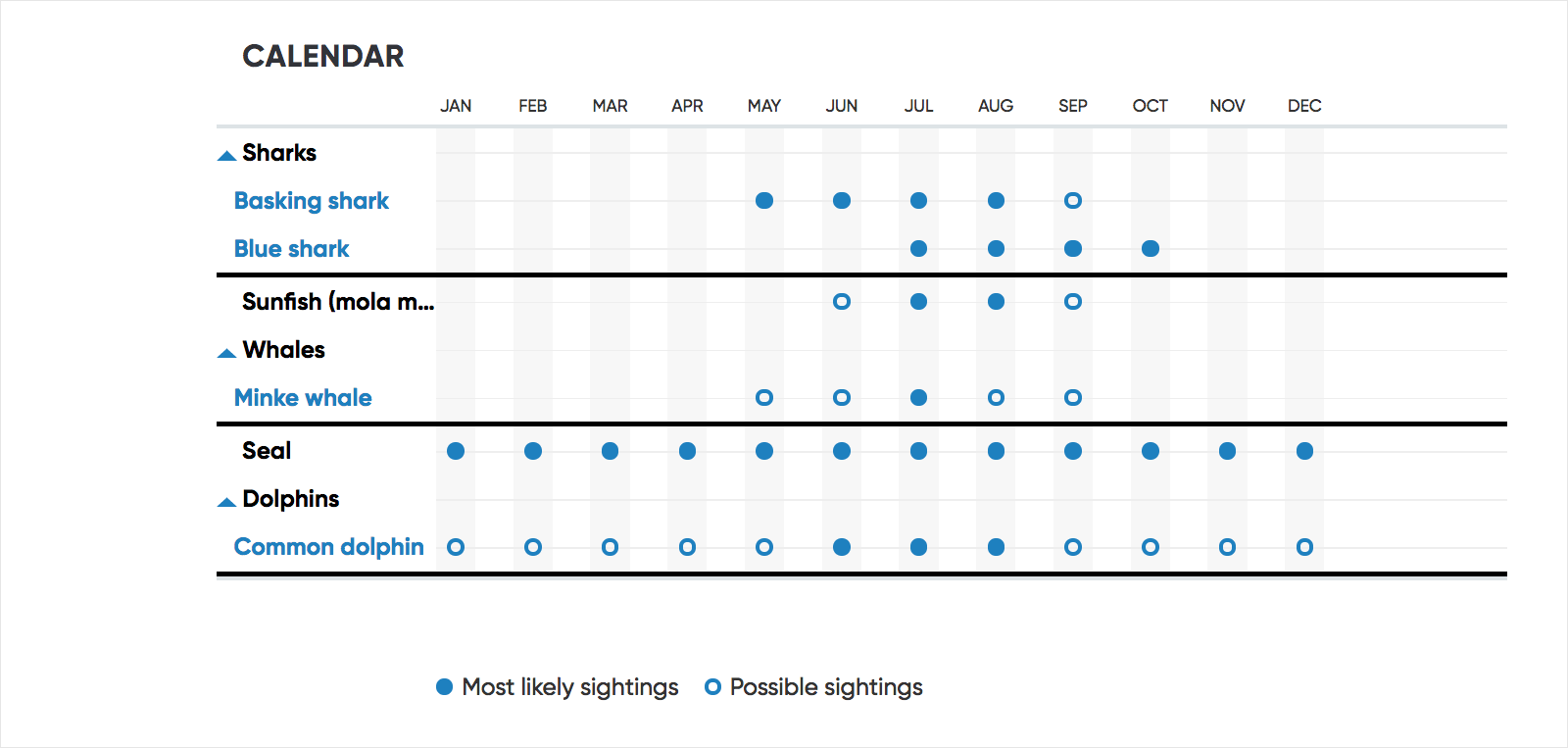The height and width of the screenshot is (748, 1568).
Task: Click Sunfish's June possible-sighting circle
Action: pos(842,302)
